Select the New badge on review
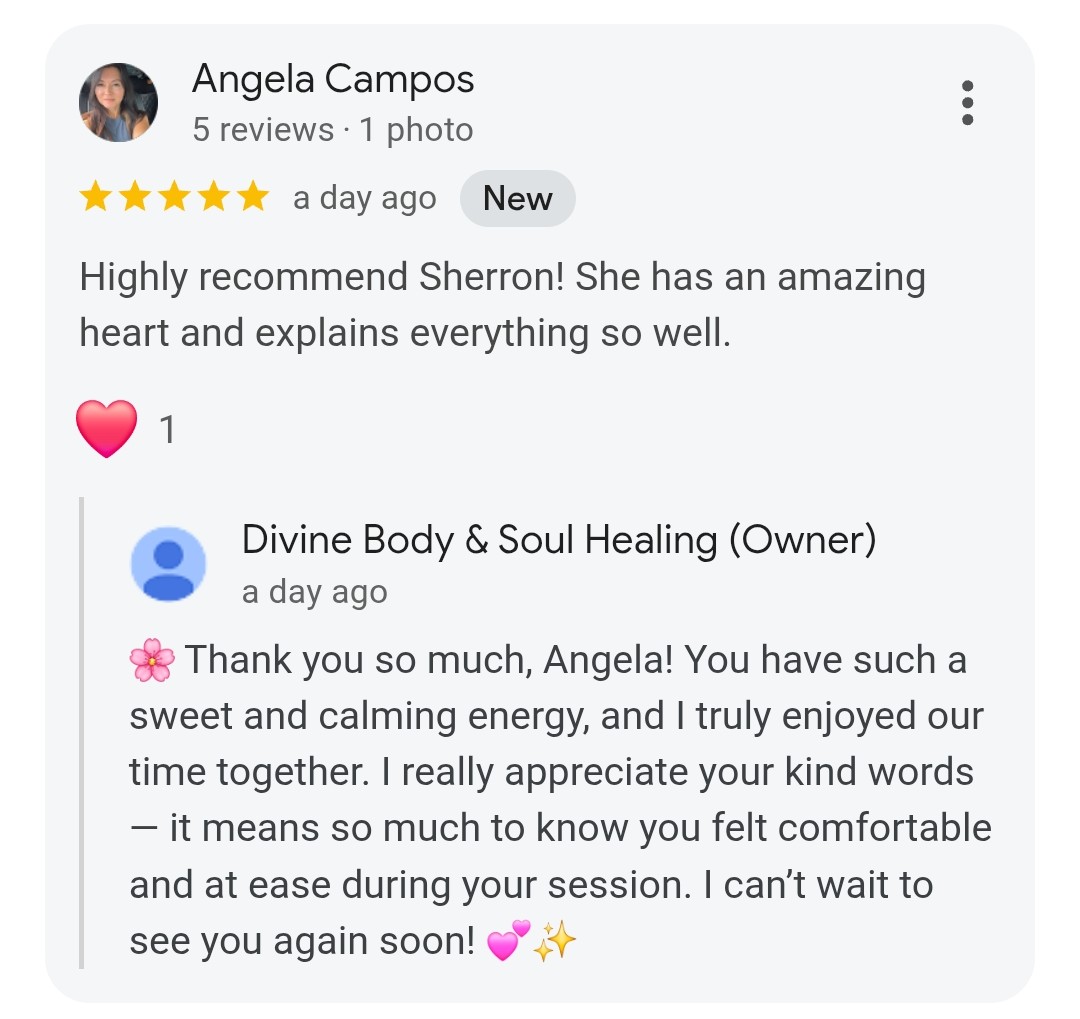The height and width of the screenshot is (1019, 1080). [x=517, y=198]
